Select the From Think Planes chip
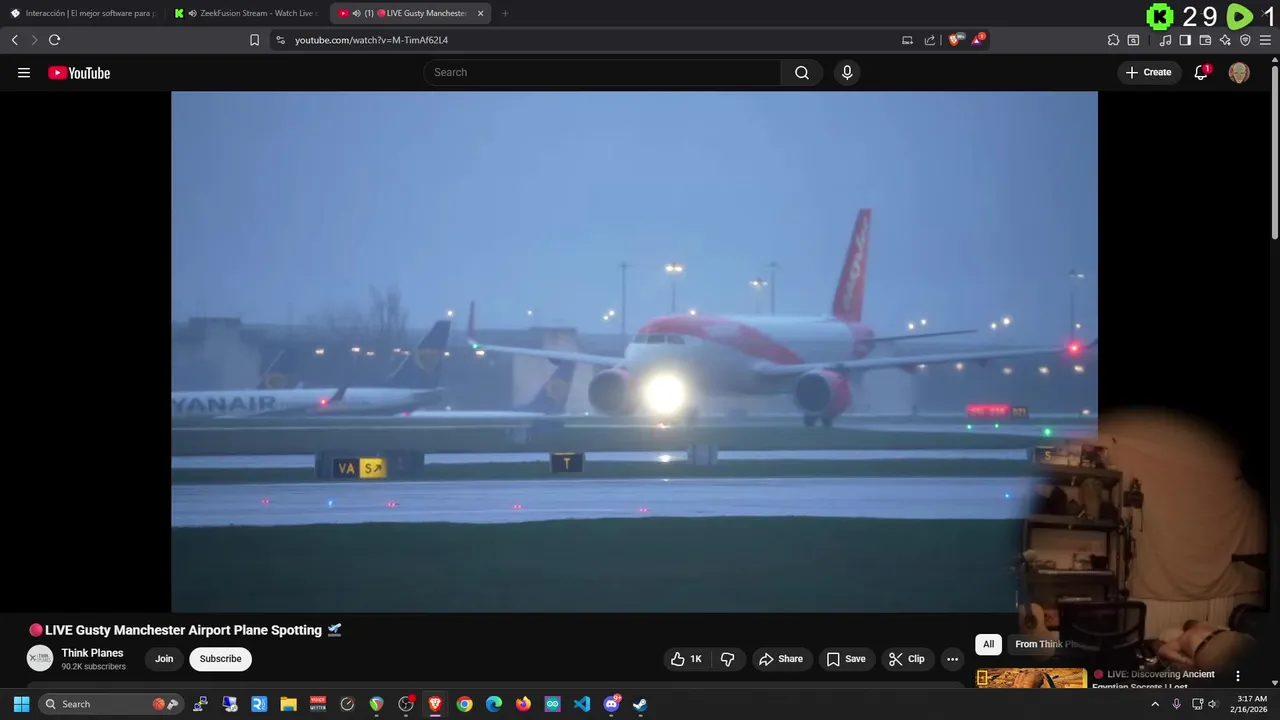 (x=1043, y=644)
